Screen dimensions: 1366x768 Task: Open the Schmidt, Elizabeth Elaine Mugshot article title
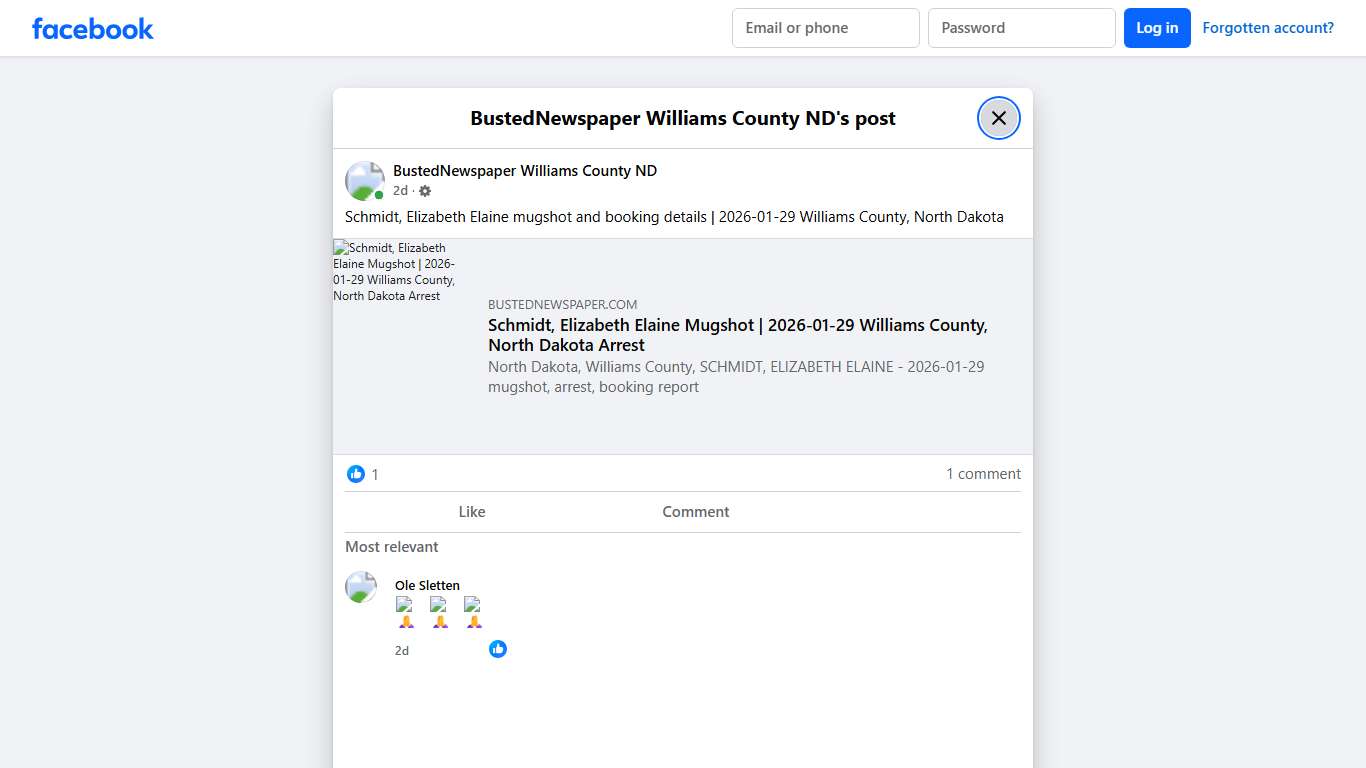[737, 335]
